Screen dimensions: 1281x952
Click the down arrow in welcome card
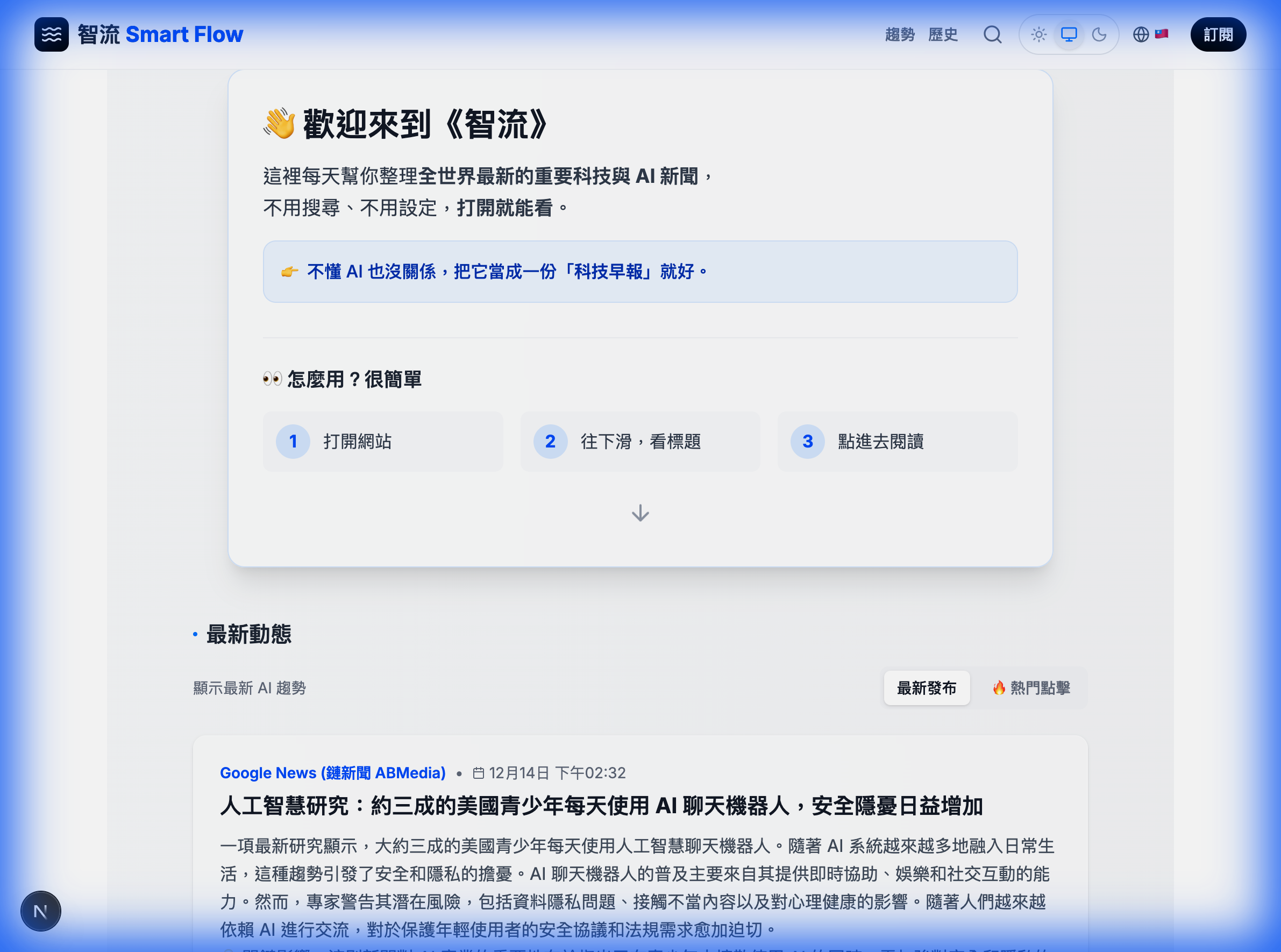coord(640,513)
